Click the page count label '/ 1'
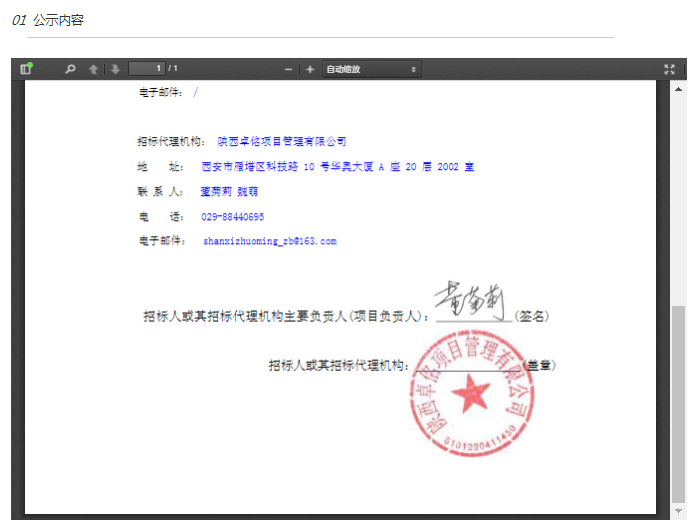 173,69
